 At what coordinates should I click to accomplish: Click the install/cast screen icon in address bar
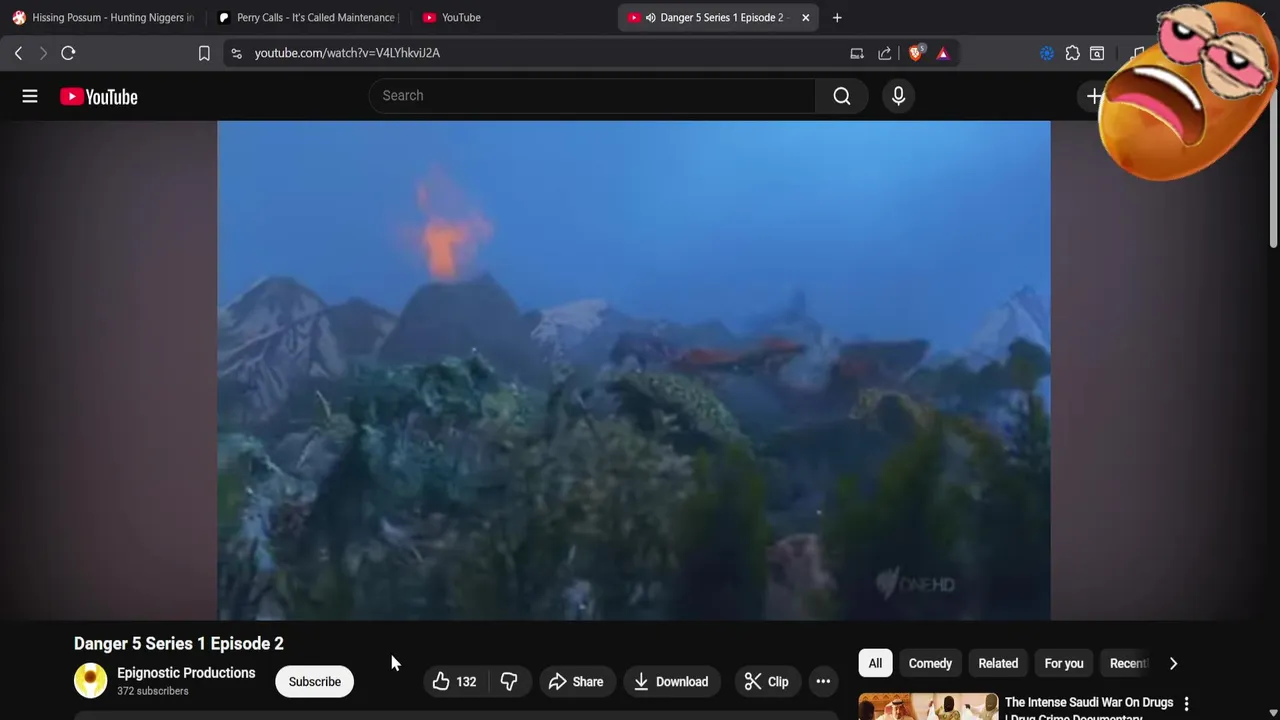(857, 53)
